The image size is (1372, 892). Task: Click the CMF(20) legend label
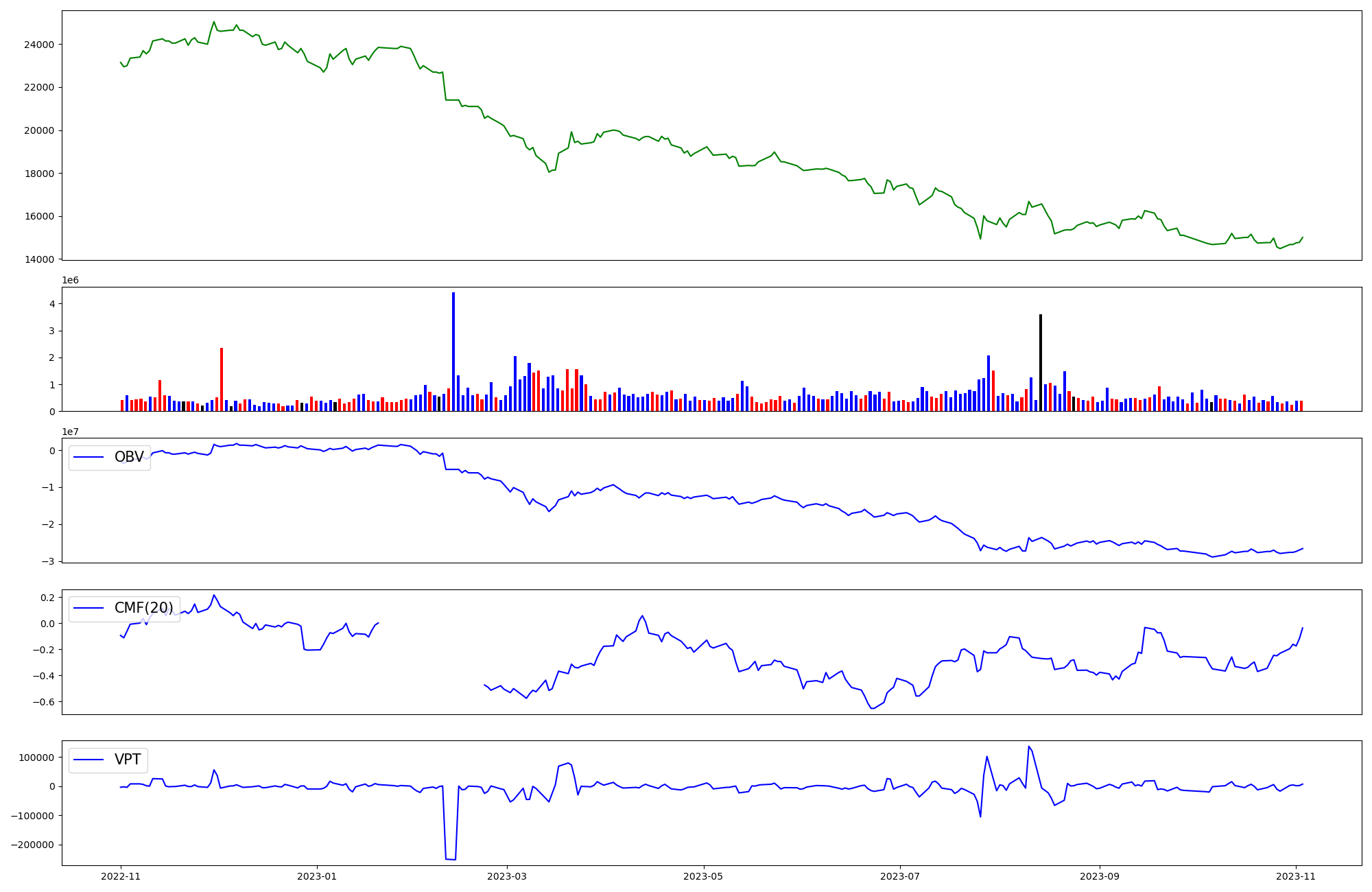point(143,608)
